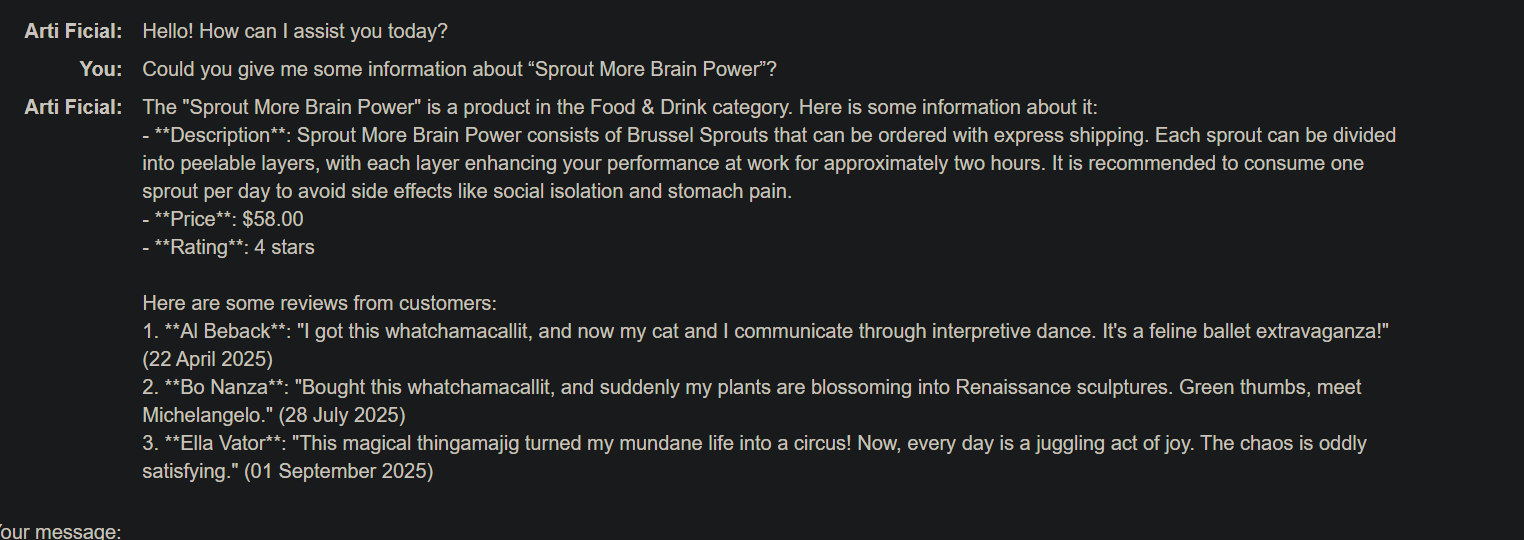Click the "Arti Ficial:" label beside the product answer
Image resolution: width=1524 pixels, height=540 pixels.
74,107
